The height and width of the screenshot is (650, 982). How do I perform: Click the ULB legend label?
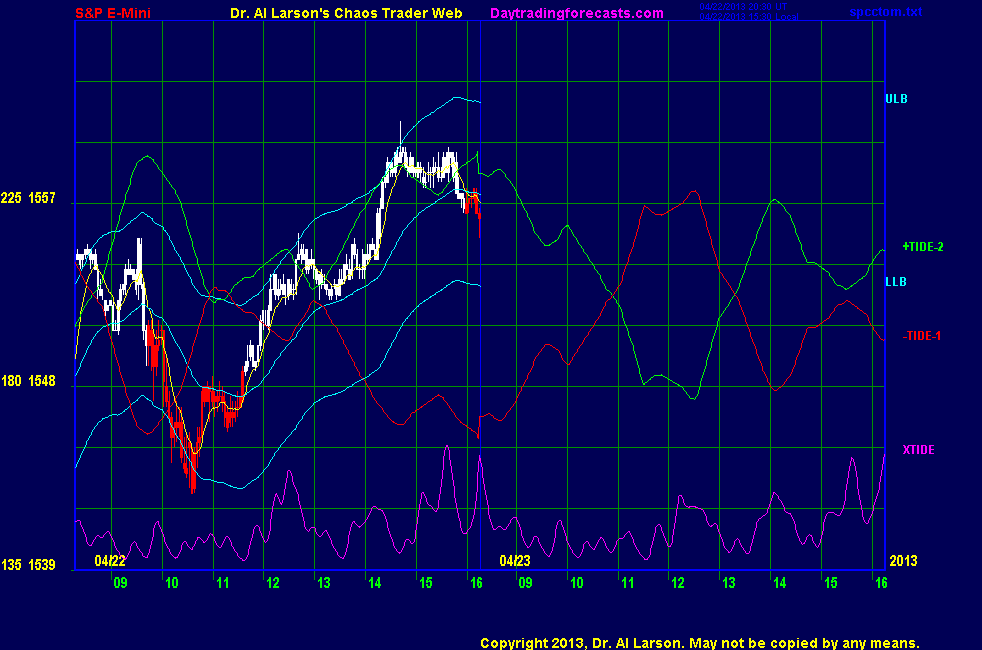click(896, 99)
